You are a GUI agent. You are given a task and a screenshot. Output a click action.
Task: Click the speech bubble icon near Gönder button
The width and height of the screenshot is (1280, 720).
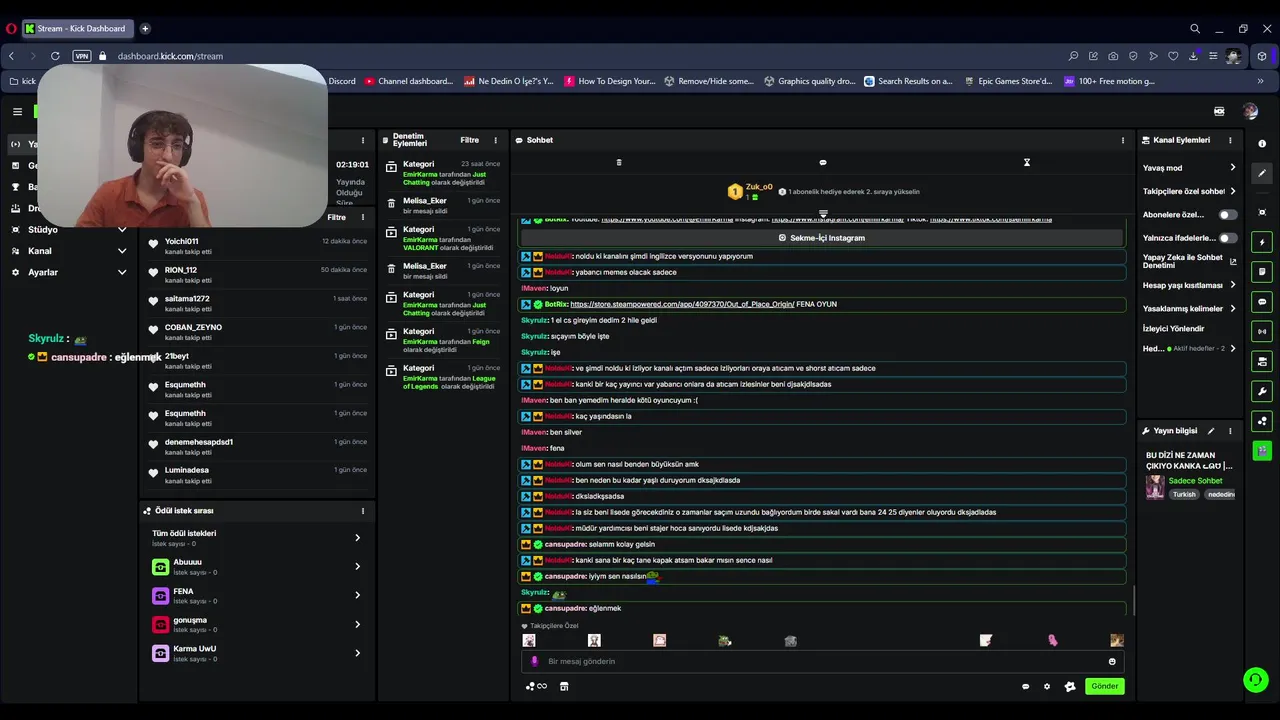[1025, 686]
